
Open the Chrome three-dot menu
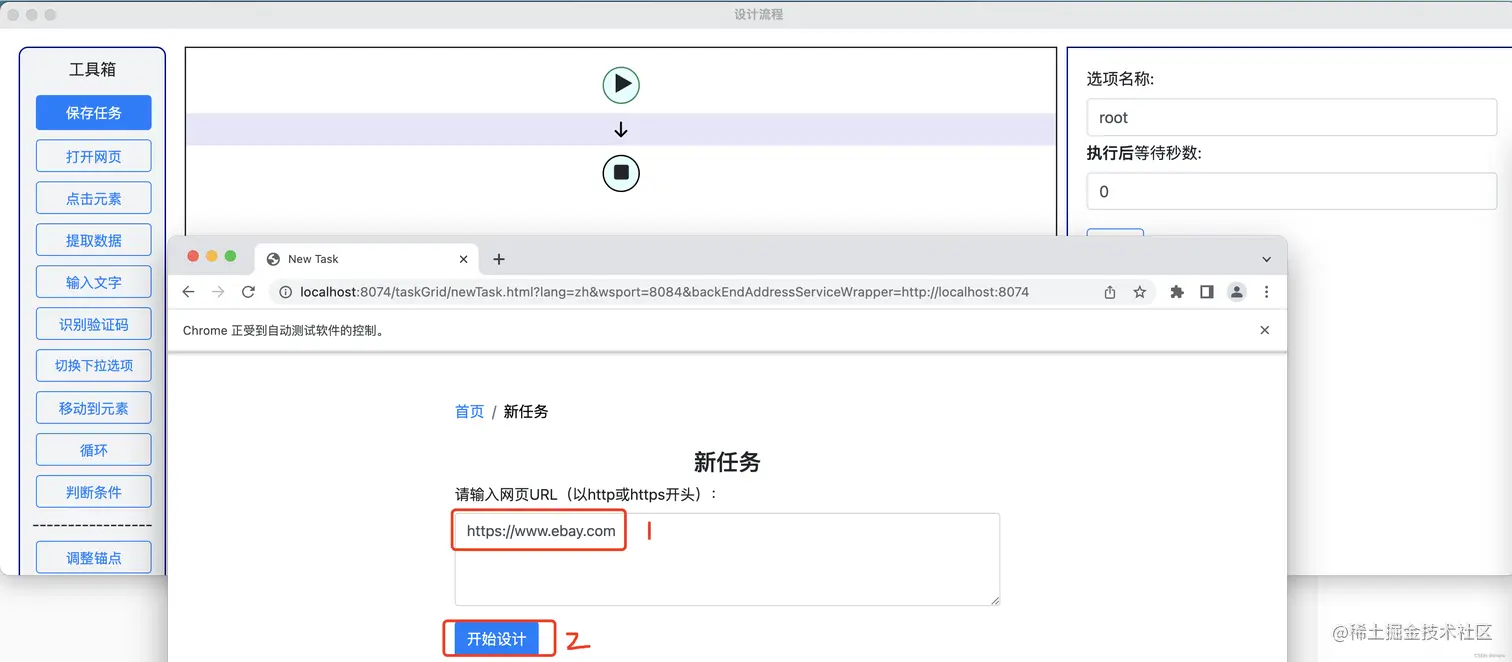point(1266,291)
